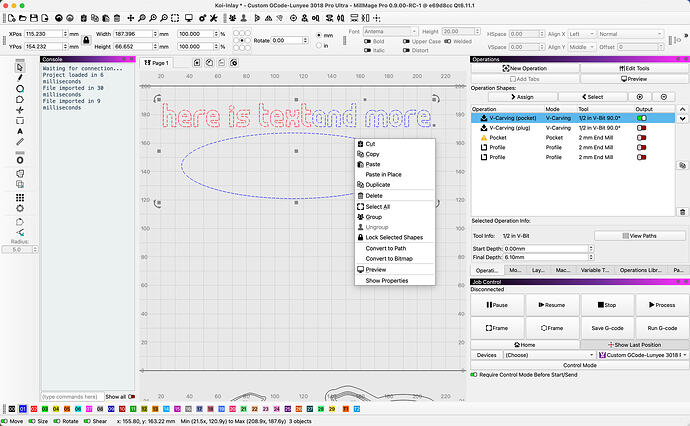This screenshot has height=426, width=690.
Task: Select the arrow selection tool
Action: click(x=19, y=67)
